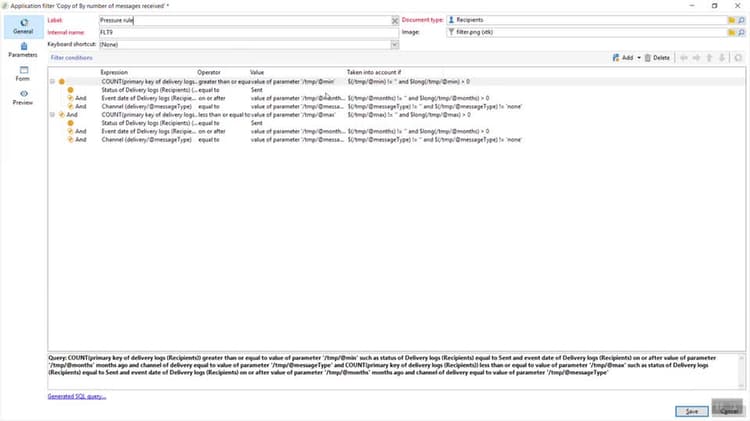Click the Add button in filter toolbar
The image size is (750, 421).
point(623,58)
